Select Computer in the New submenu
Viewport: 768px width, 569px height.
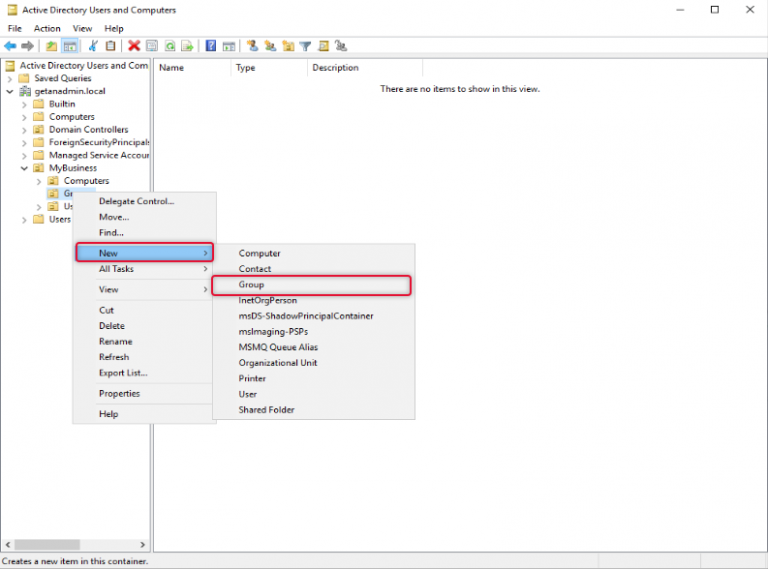coord(313,253)
